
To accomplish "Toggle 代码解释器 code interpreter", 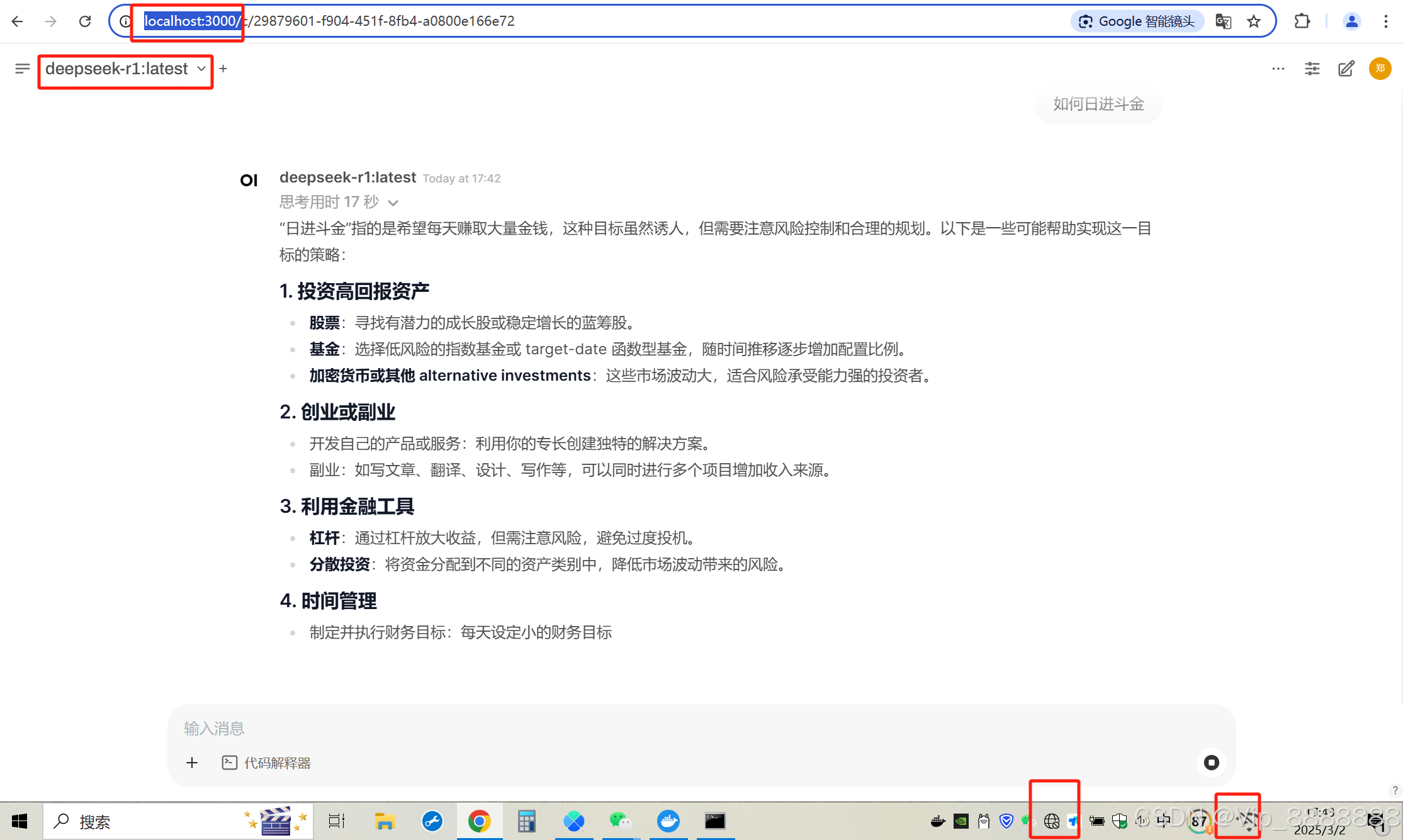I will click(x=266, y=763).
